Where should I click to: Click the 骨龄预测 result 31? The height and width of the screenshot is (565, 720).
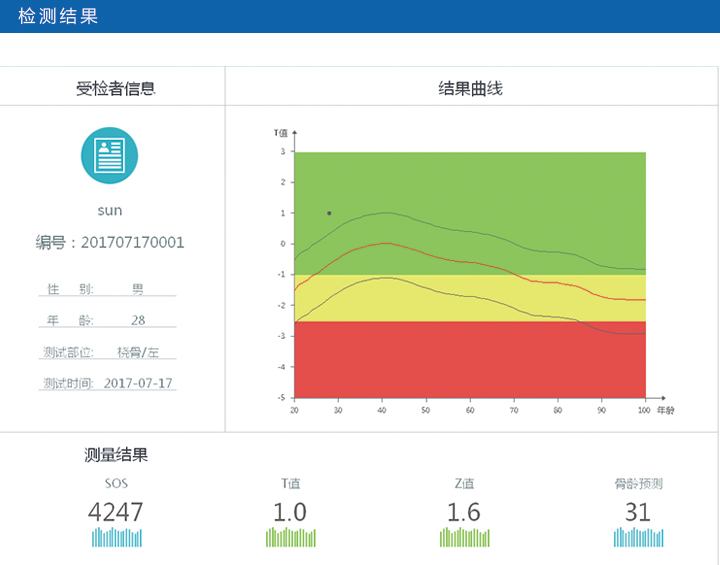[x=638, y=511]
